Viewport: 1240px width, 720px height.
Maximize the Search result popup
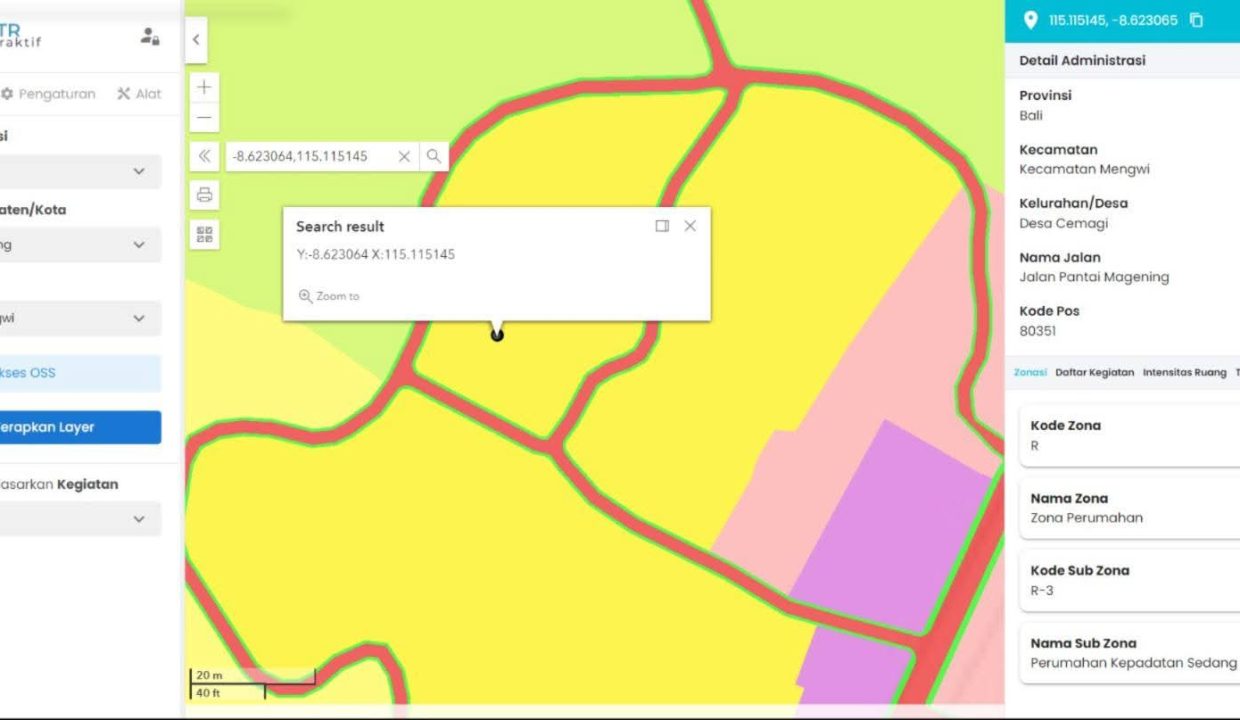(x=662, y=226)
